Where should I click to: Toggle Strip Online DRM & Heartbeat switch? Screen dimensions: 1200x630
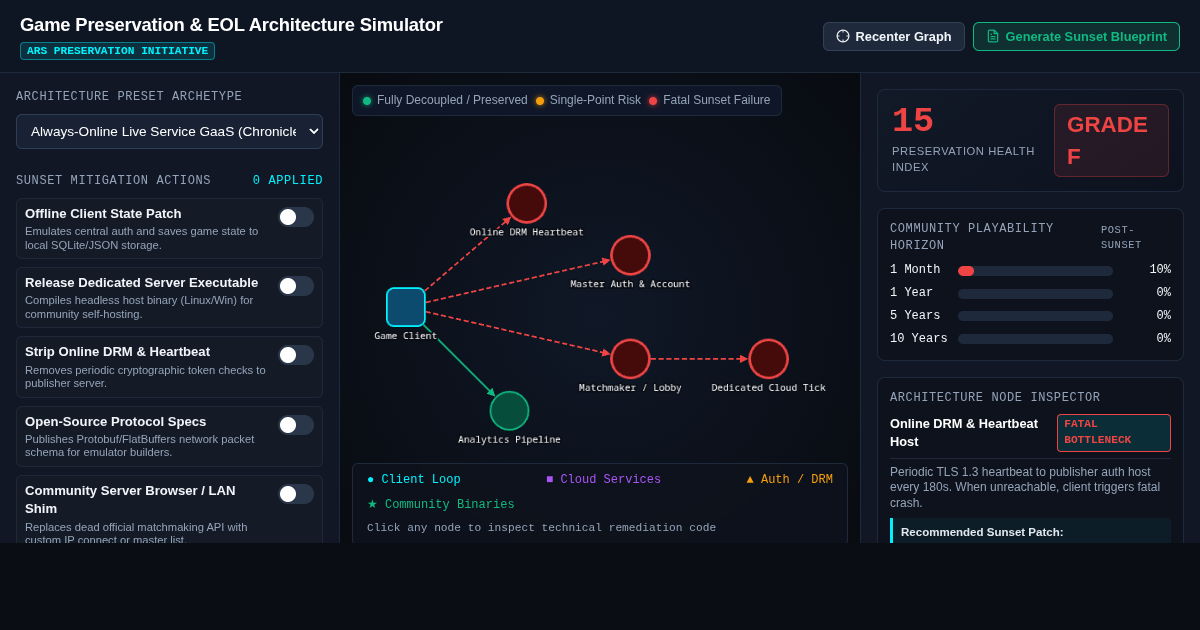click(x=296, y=355)
